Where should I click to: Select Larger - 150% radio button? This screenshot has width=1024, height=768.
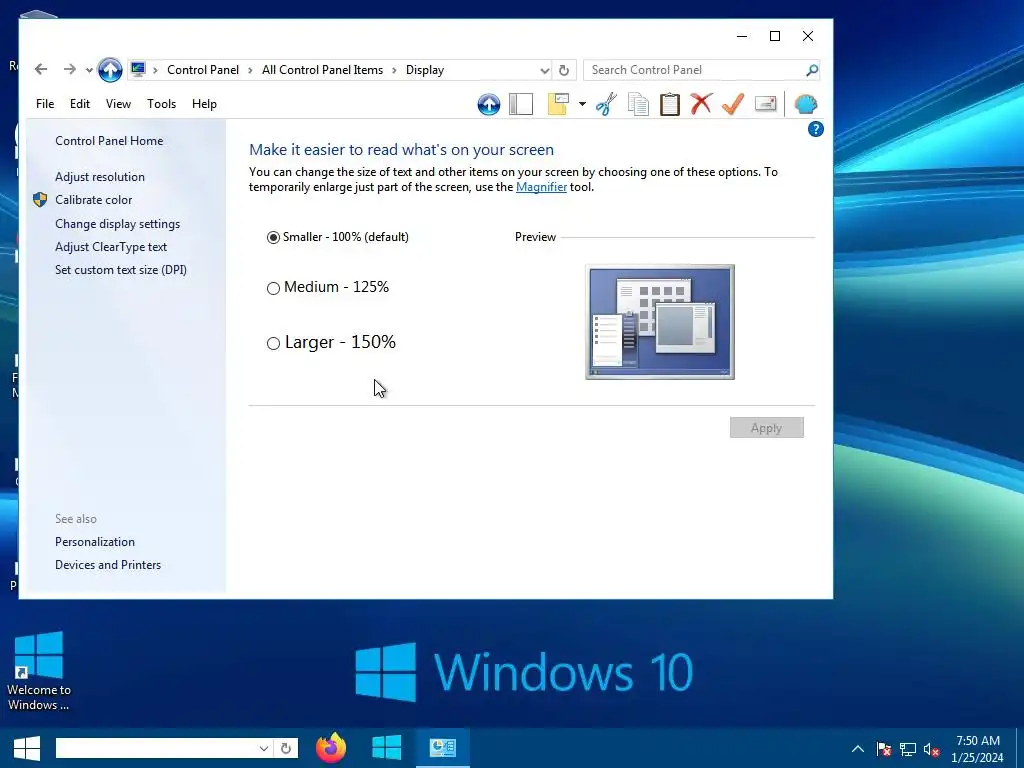pos(273,344)
